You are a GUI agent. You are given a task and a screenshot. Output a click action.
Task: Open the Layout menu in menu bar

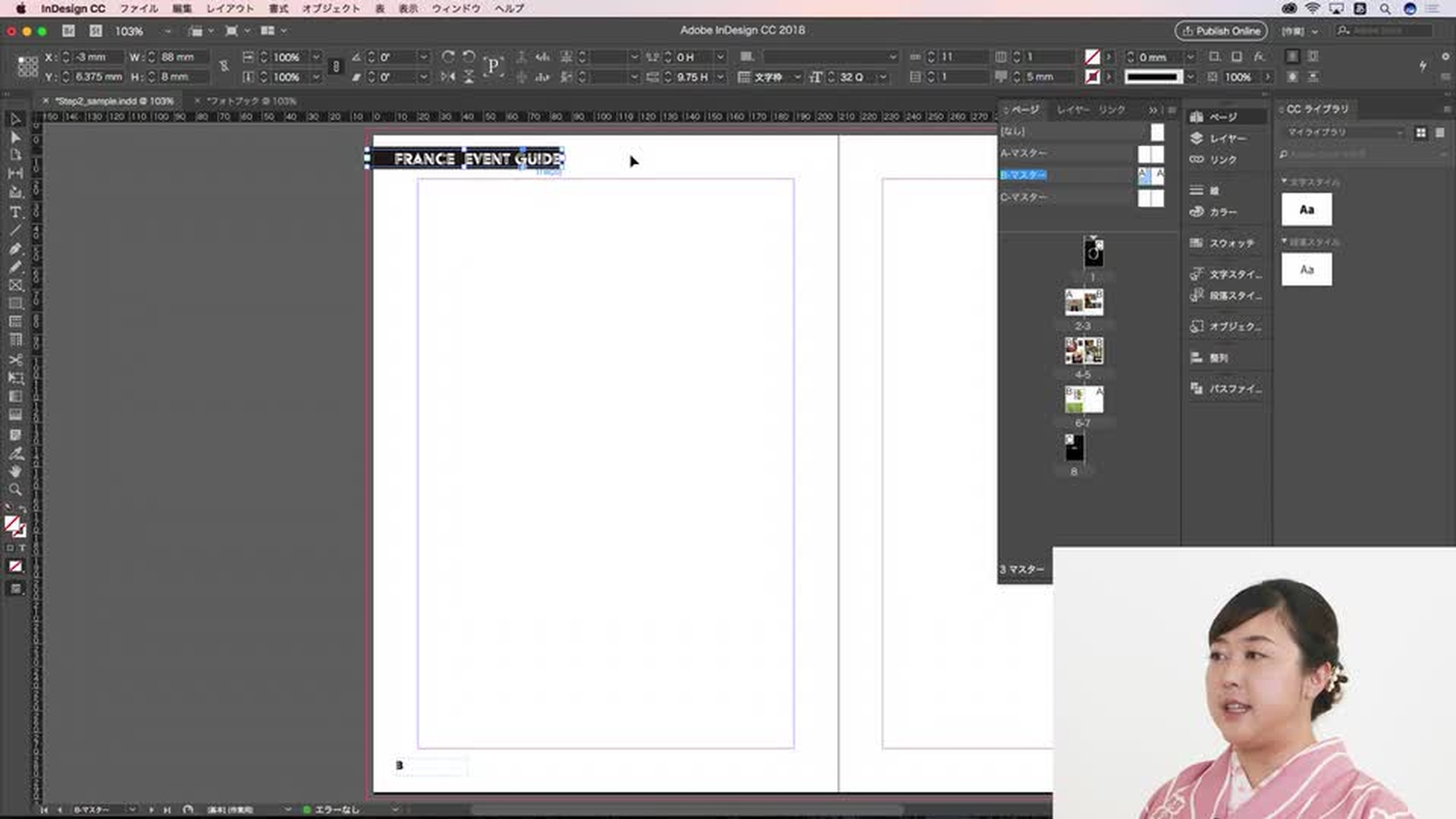[x=230, y=8]
